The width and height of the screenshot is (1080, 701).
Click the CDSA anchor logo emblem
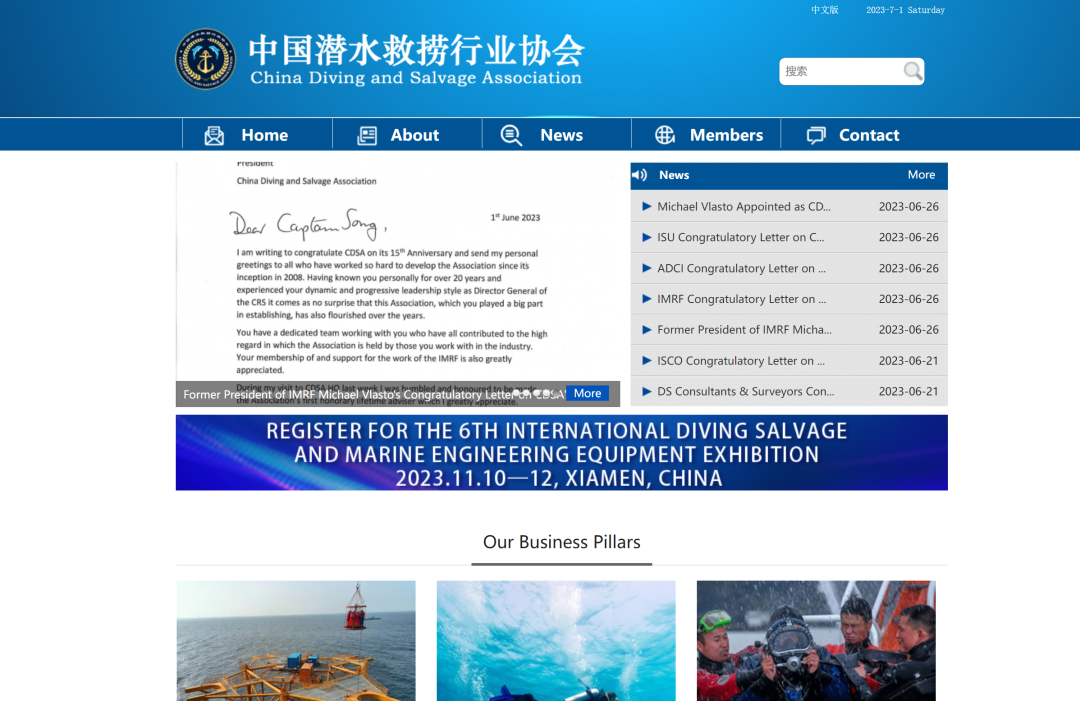(205, 59)
